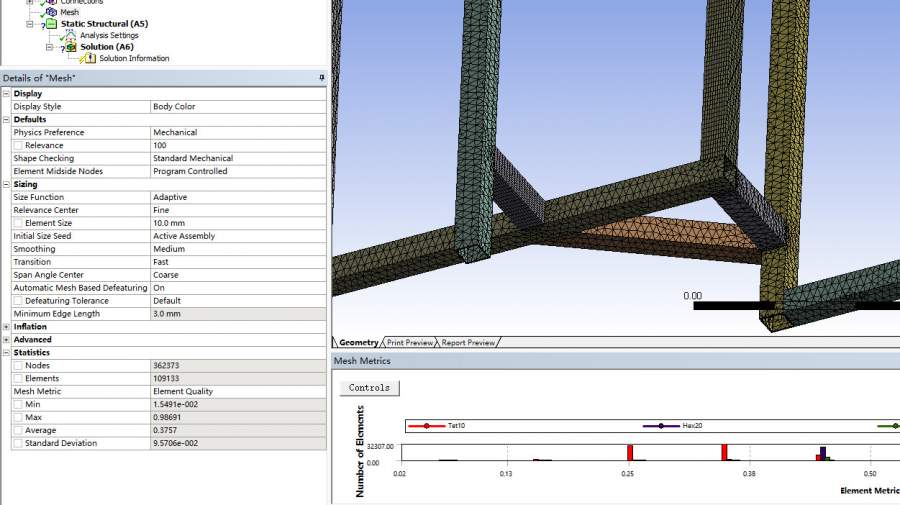
Task: Toggle the Nodes checkbox
Action: click(18, 366)
